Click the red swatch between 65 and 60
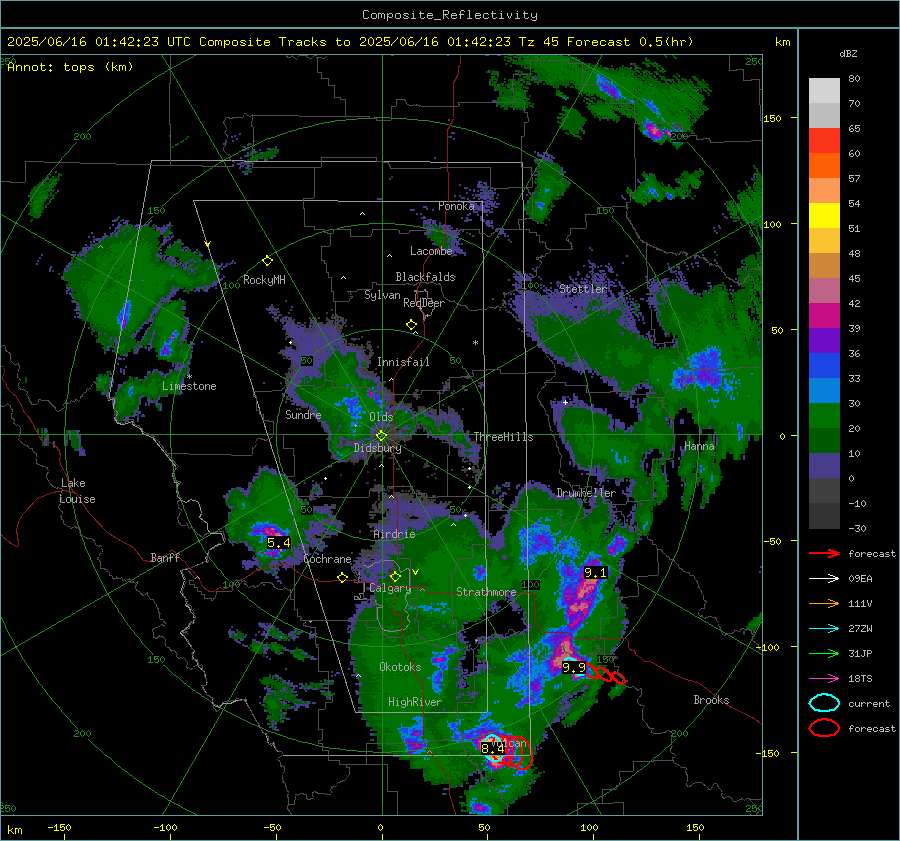 pyautogui.click(x=824, y=141)
